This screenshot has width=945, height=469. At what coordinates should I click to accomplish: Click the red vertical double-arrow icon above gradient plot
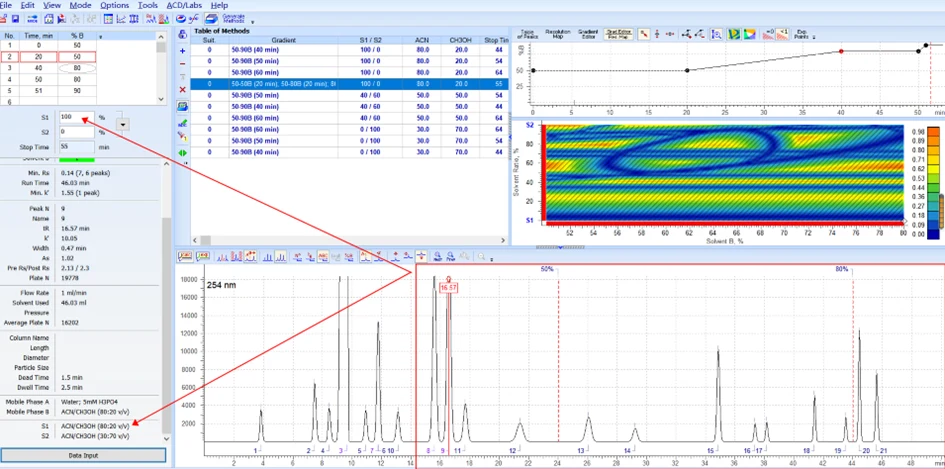pyautogui.click(x=658, y=33)
